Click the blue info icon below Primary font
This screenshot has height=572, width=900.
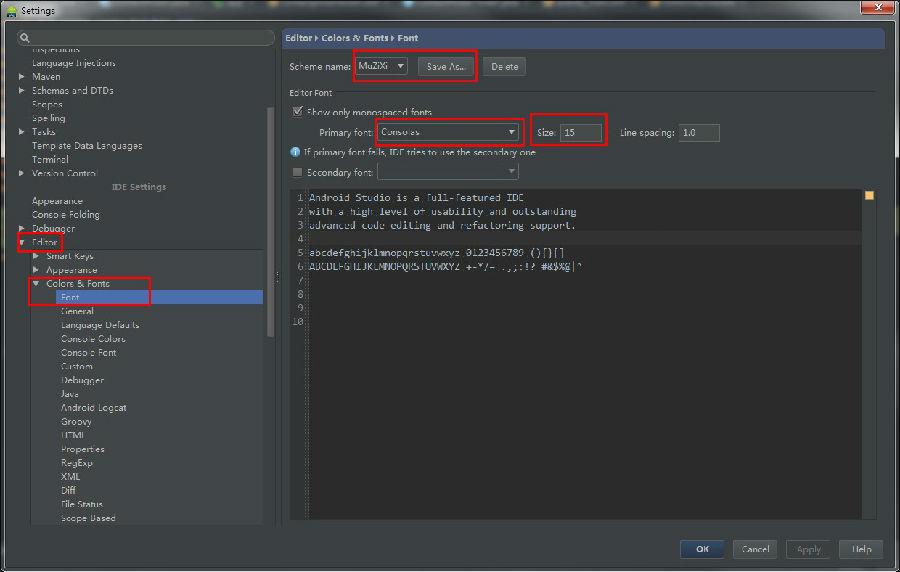(295, 153)
